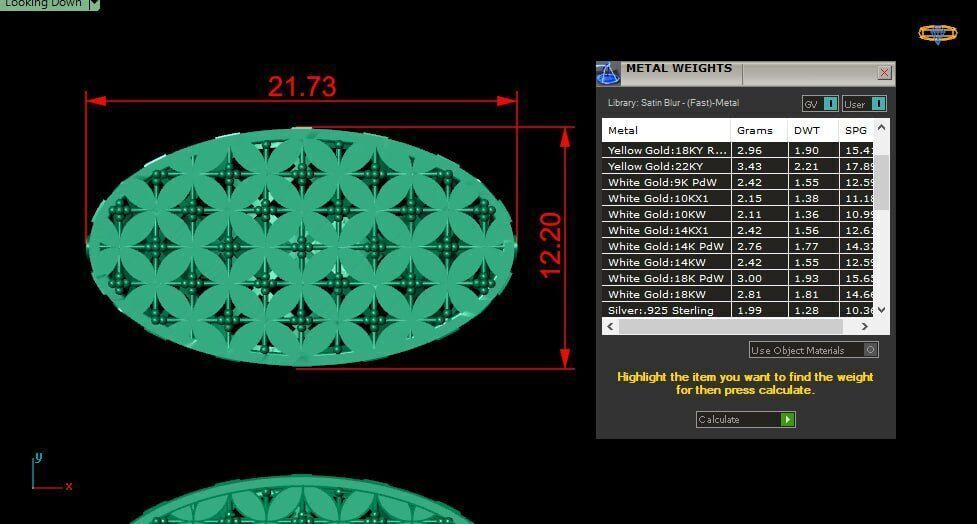
Task: Click the DWT column header
Action: pos(813,130)
